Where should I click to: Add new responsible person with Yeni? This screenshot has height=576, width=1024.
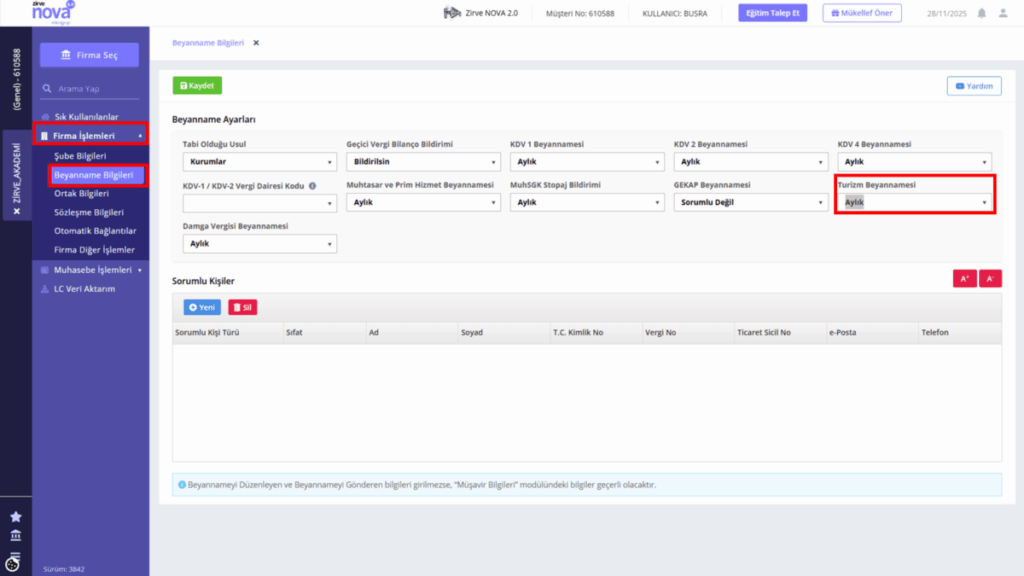202,307
